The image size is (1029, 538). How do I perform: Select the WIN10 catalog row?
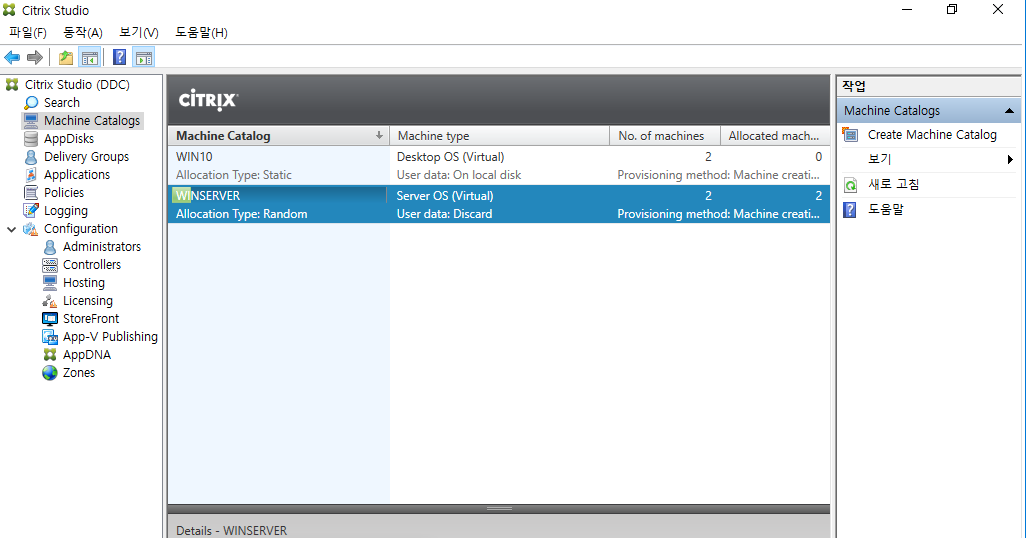[x=499, y=165]
